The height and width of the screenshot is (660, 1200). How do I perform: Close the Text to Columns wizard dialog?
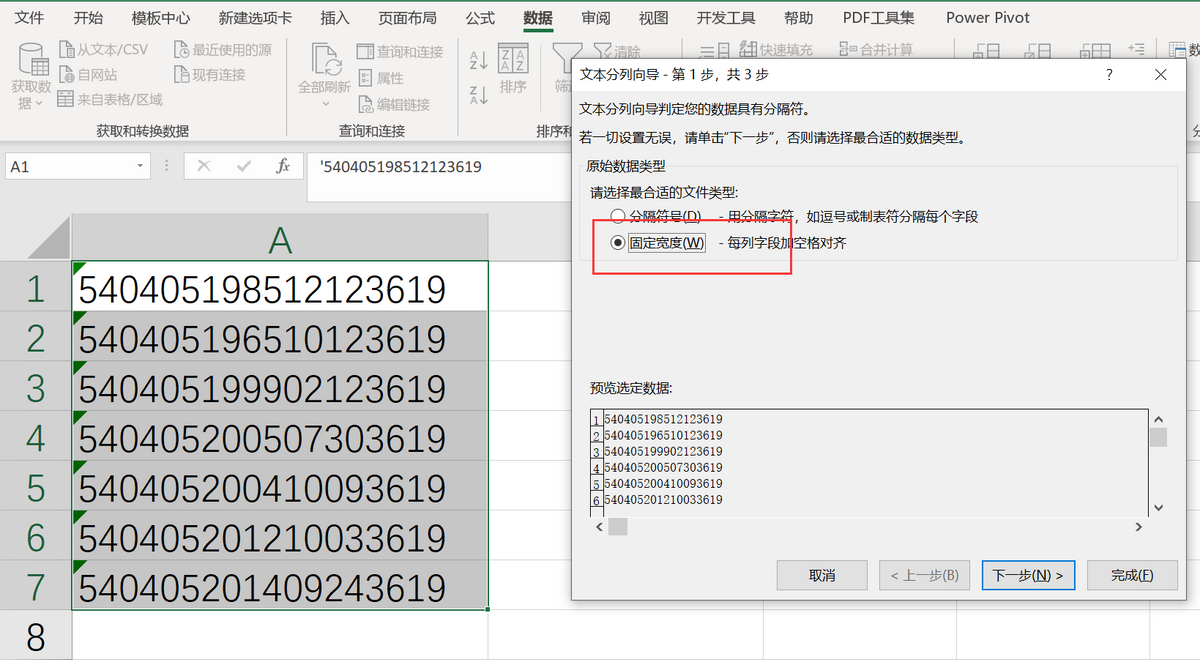1160,75
